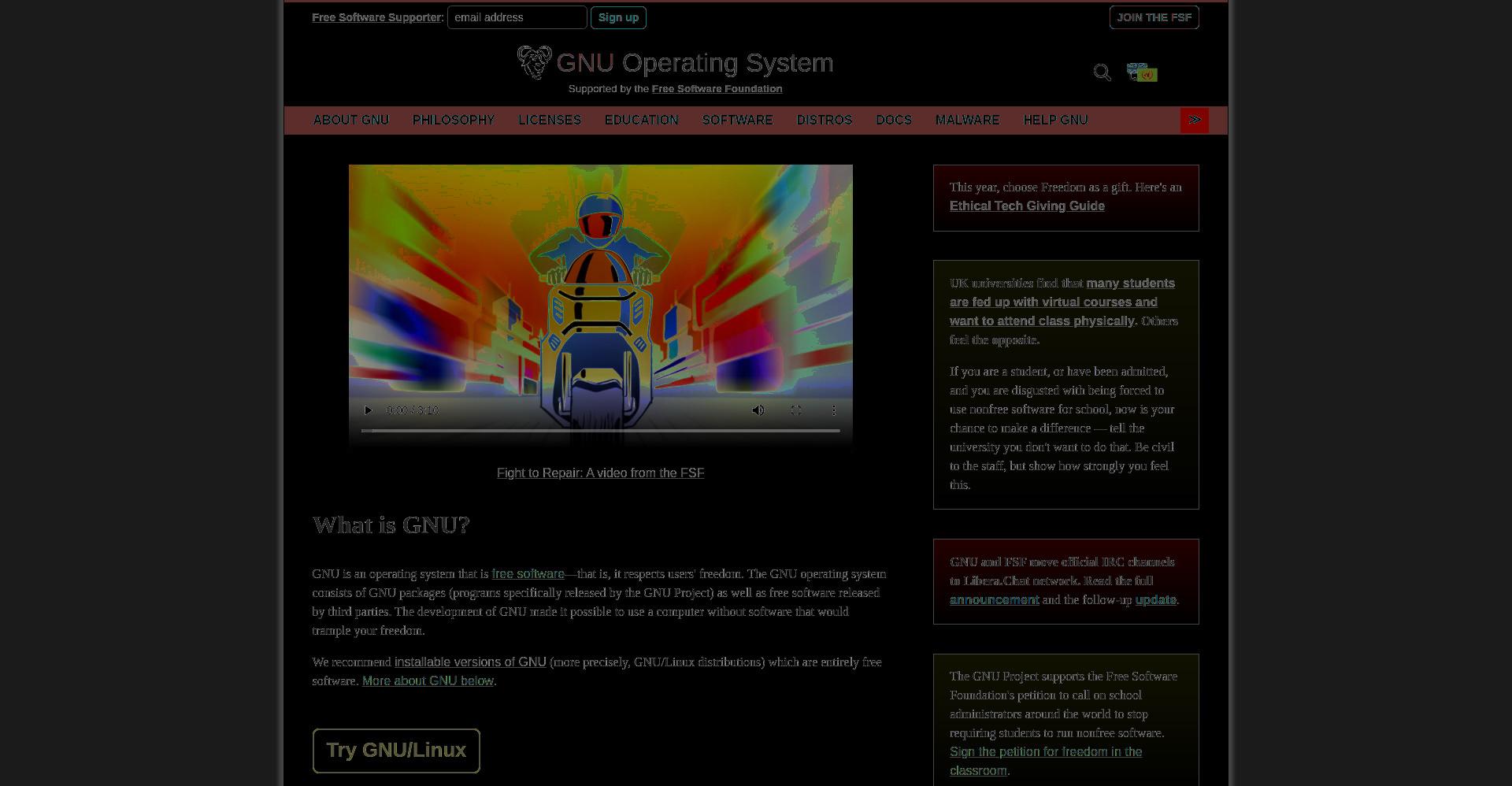The height and width of the screenshot is (786, 1512).
Task: Click the Sign up button
Action: pos(618,17)
